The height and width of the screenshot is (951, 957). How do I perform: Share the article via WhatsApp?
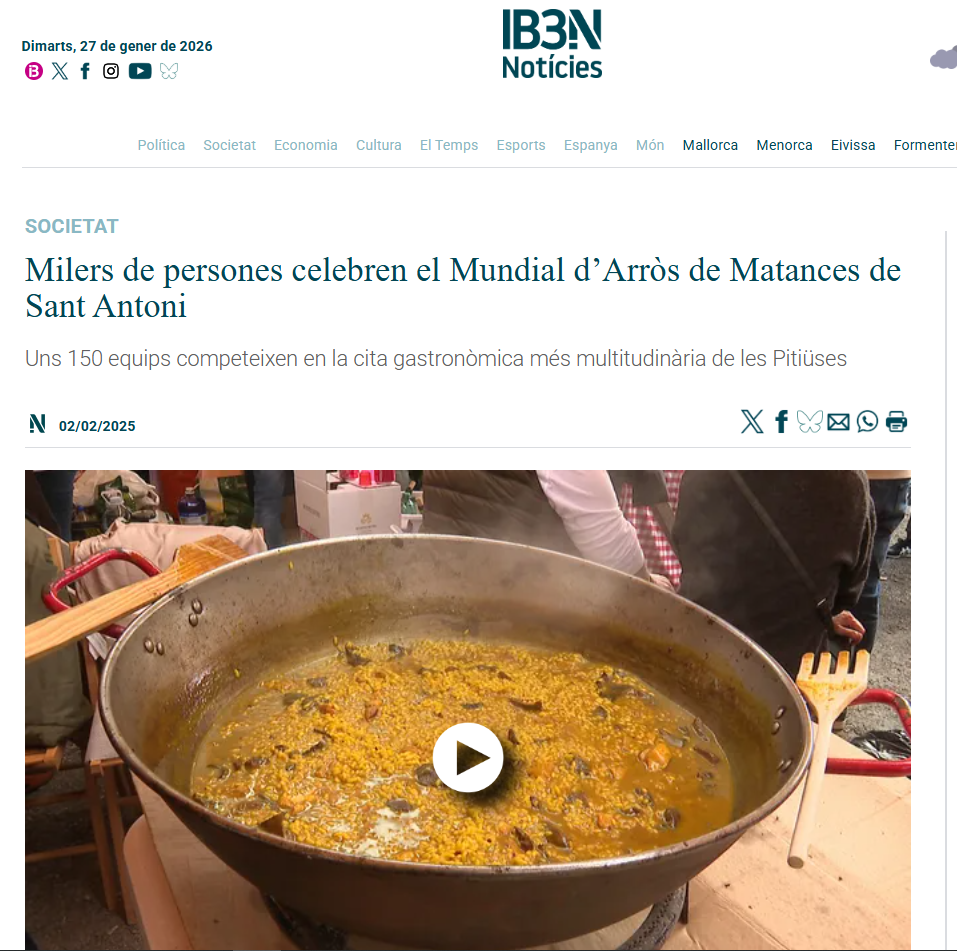[x=867, y=422]
